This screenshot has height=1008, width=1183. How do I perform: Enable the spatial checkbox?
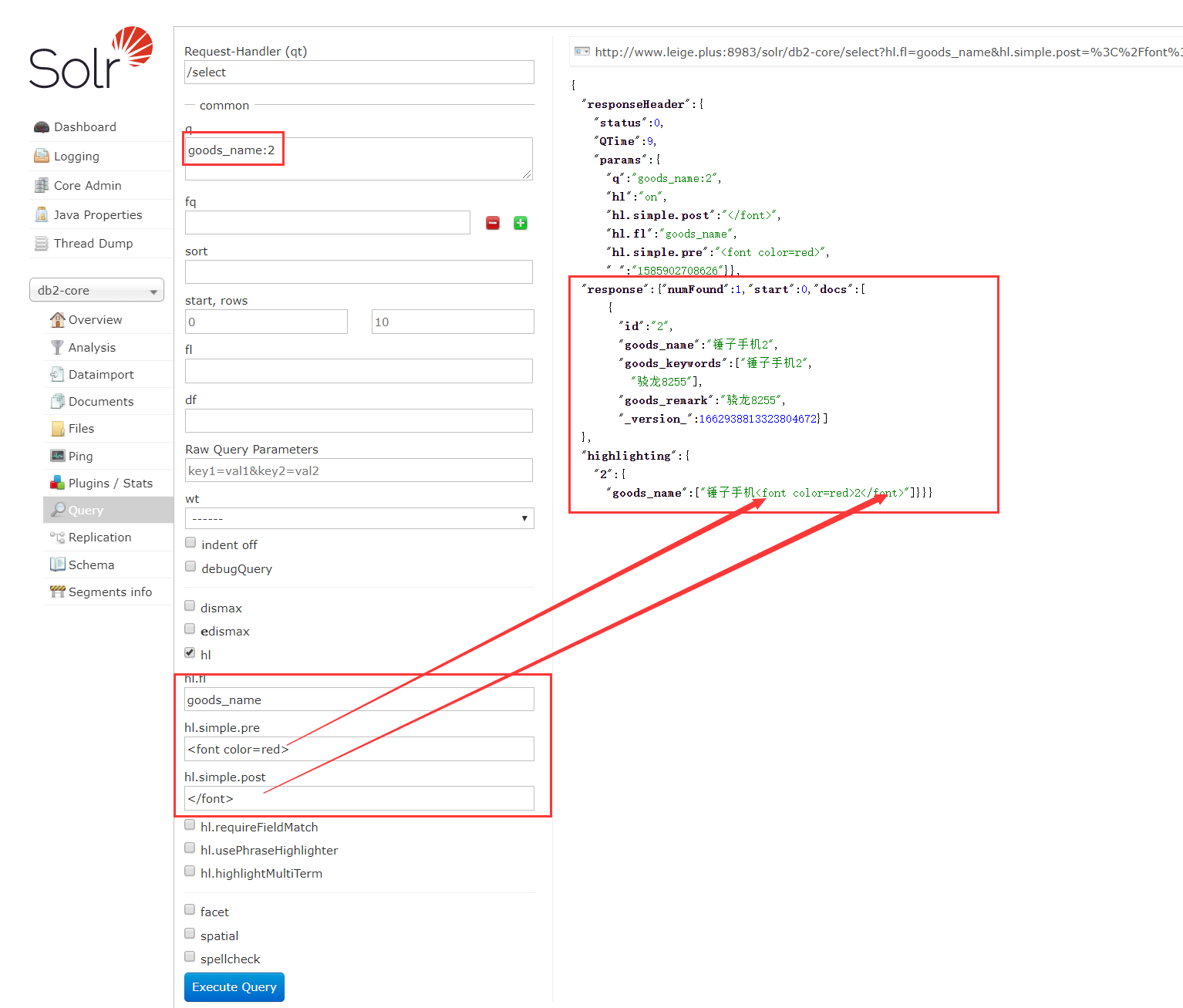pyautogui.click(x=190, y=934)
